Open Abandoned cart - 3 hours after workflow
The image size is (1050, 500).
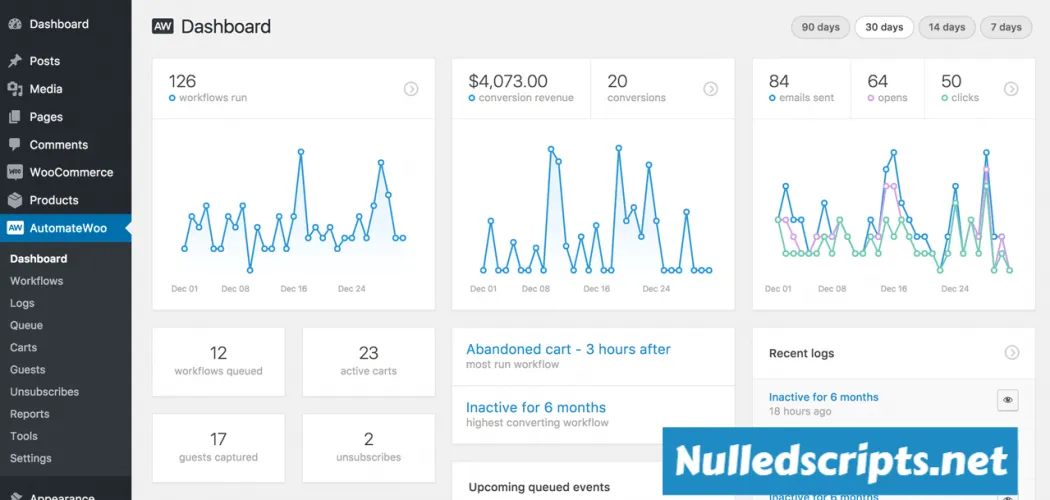click(568, 349)
